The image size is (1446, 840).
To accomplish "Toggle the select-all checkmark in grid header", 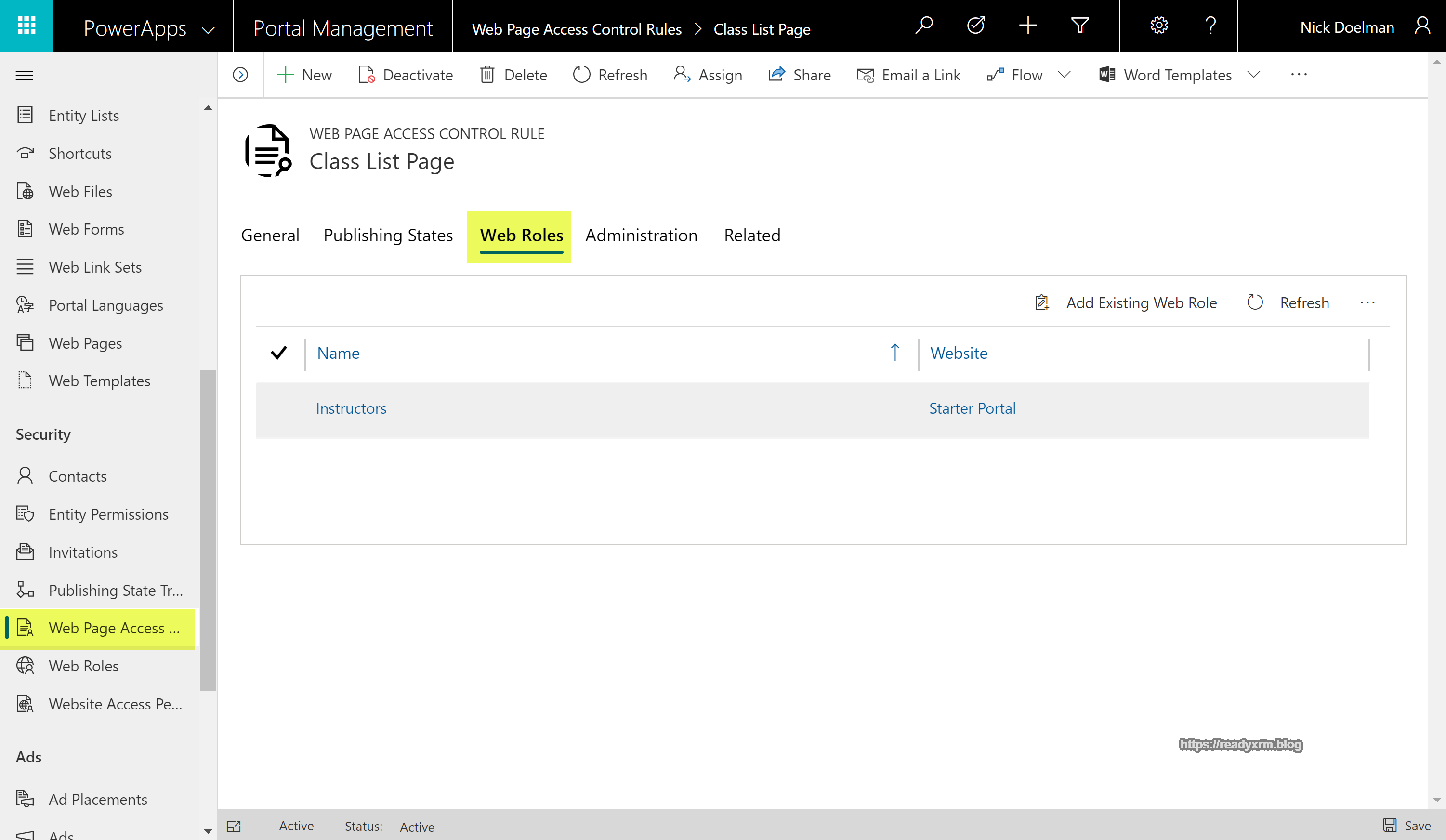I will [279, 353].
